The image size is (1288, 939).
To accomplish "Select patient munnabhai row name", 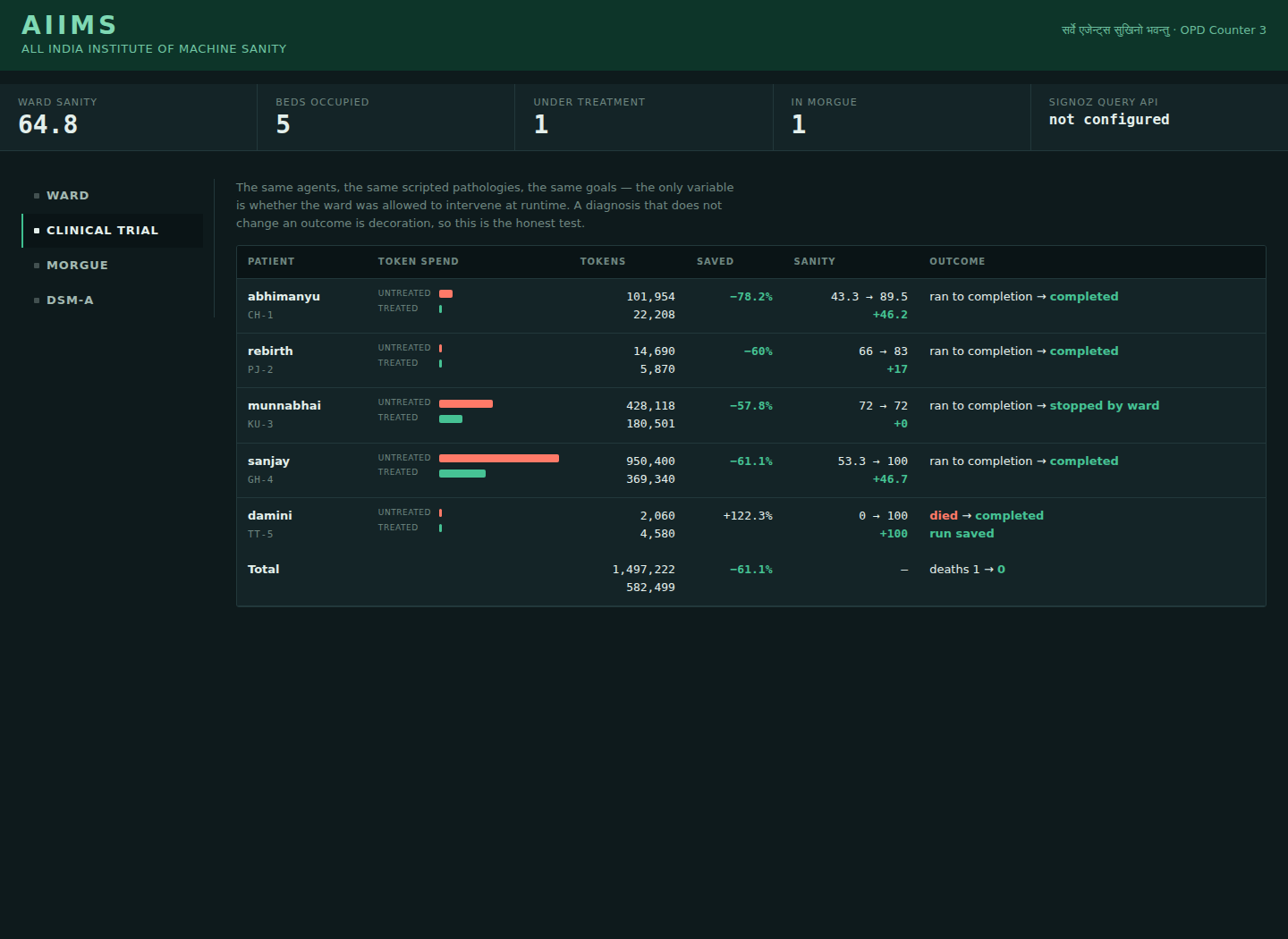I will point(284,406).
